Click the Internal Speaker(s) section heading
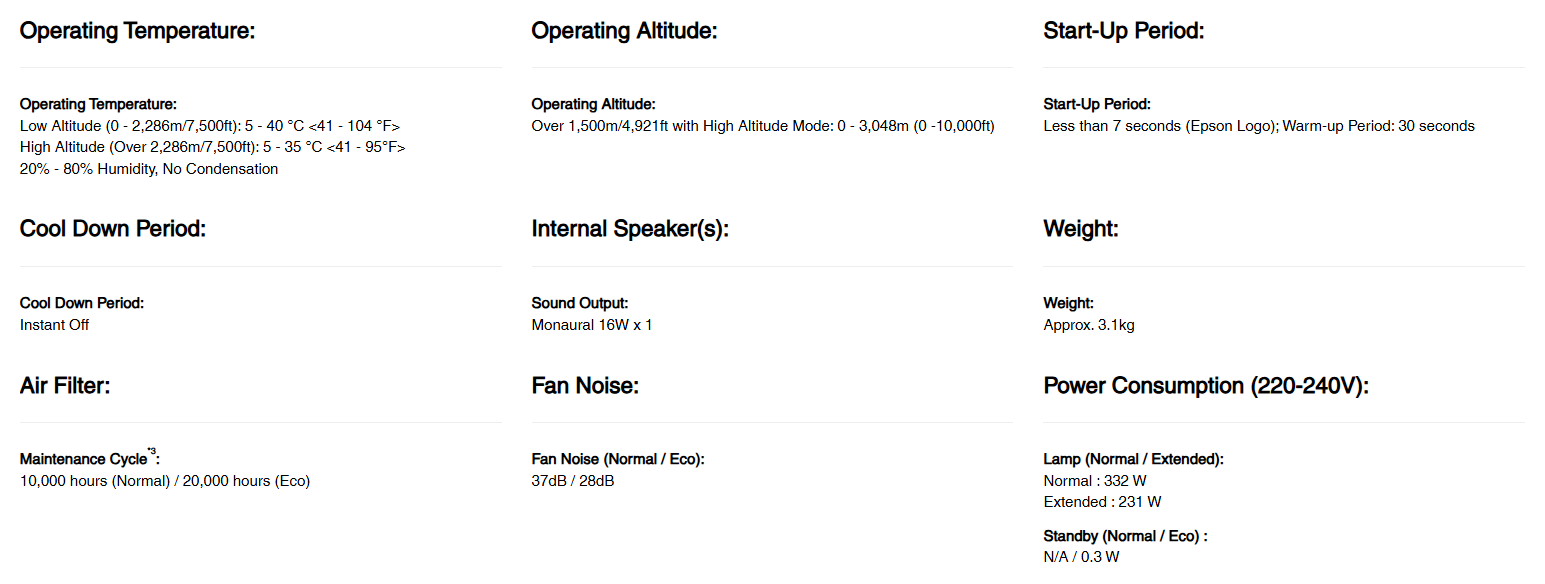 pyautogui.click(x=630, y=229)
